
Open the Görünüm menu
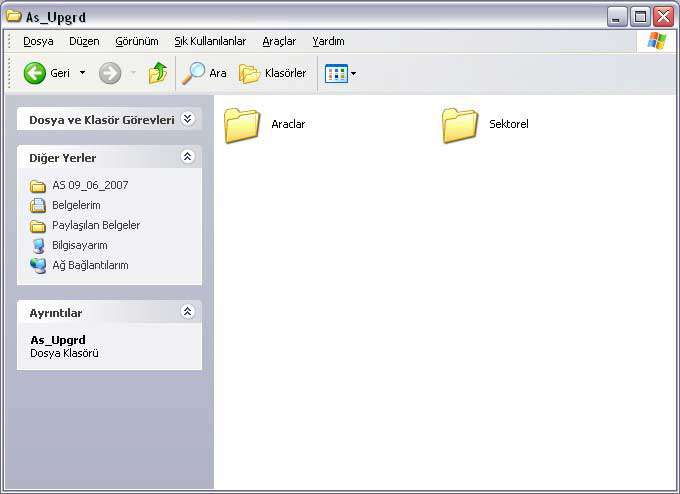[x=137, y=41]
